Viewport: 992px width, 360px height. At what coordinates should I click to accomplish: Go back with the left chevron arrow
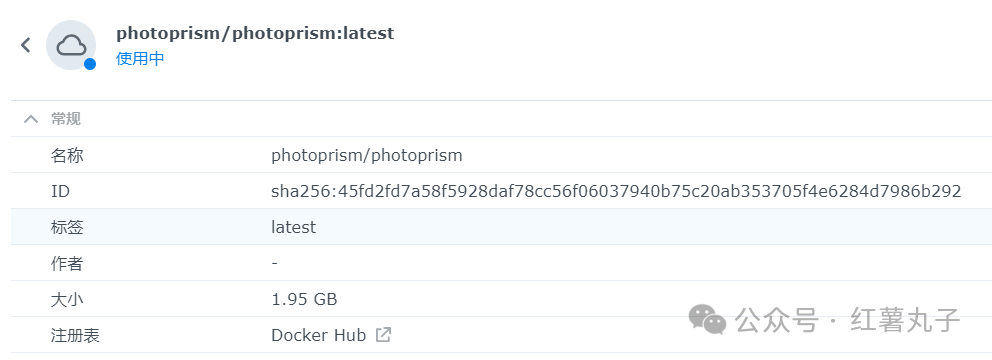pyautogui.click(x=25, y=45)
